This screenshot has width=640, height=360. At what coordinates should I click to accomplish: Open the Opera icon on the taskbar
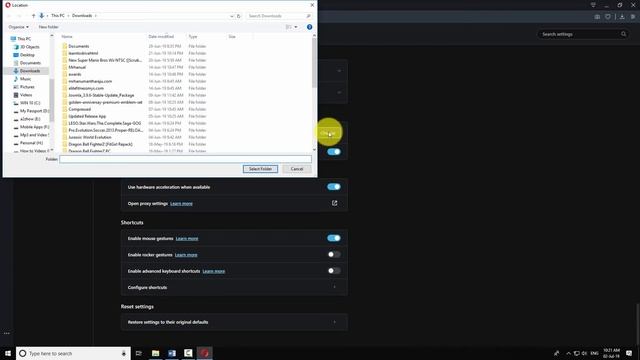tap(204, 353)
